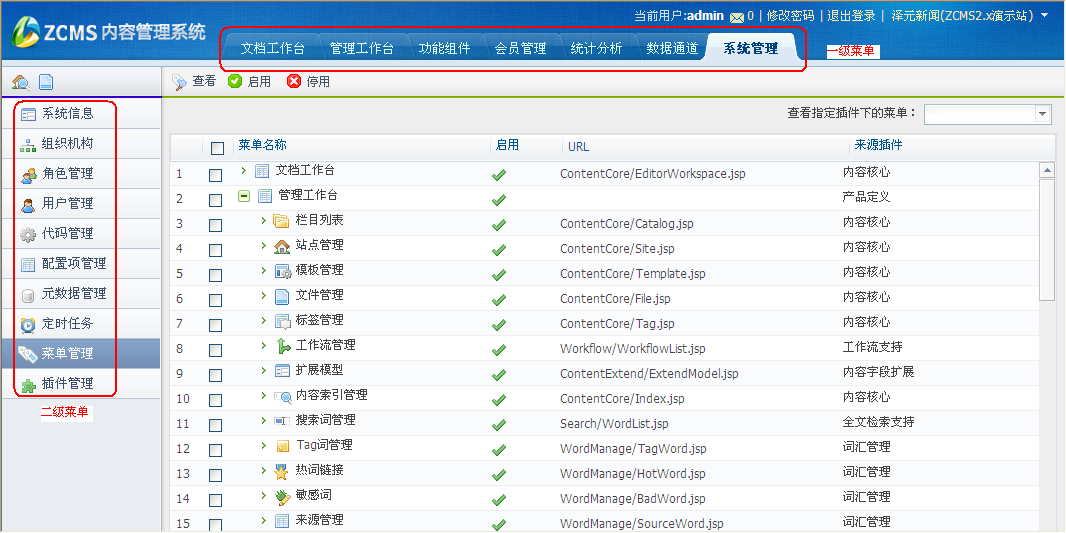Click the home icon above the sidebar
The width and height of the screenshot is (1066, 533).
pos(20,82)
